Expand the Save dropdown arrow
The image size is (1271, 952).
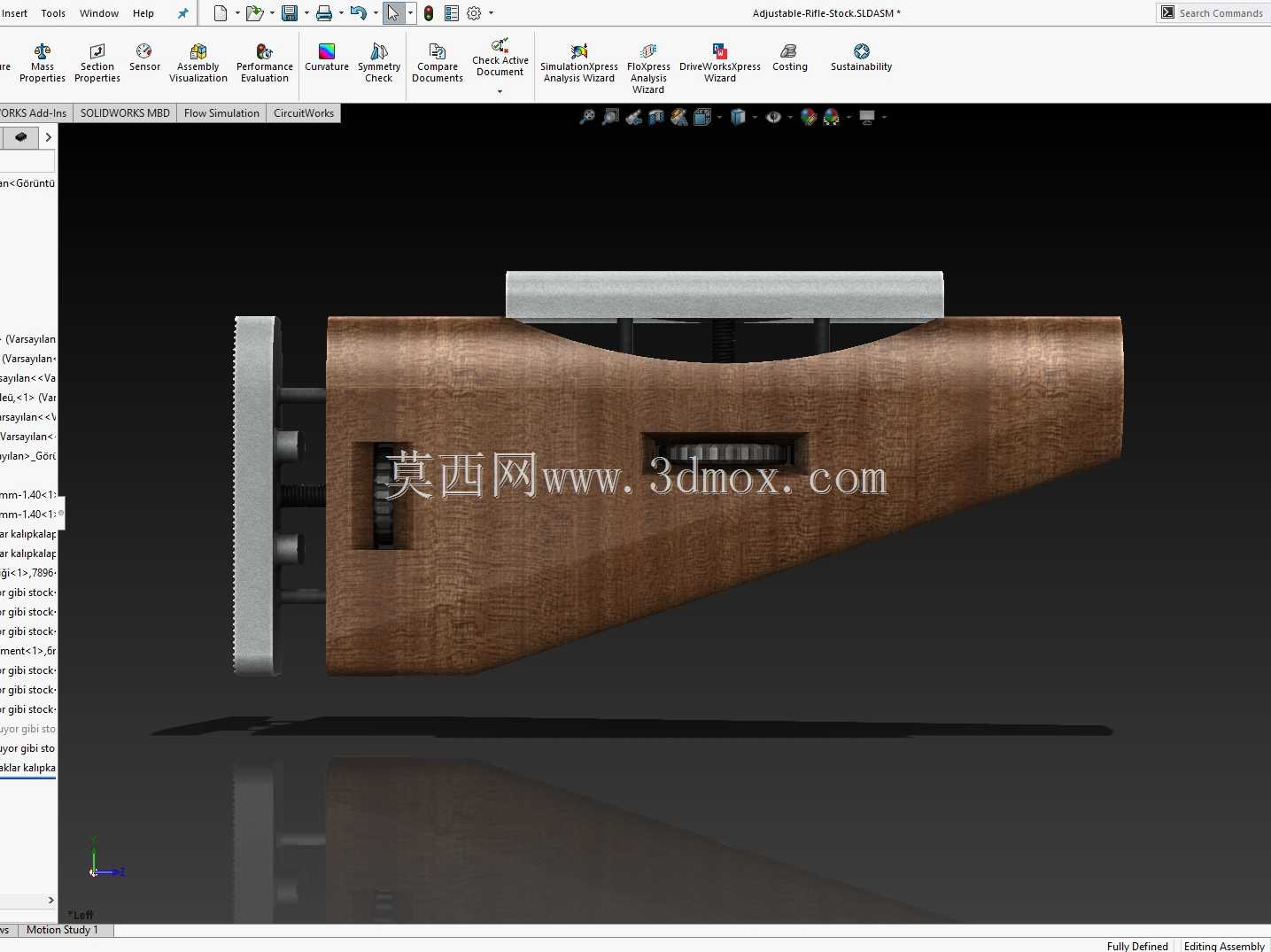[306, 13]
